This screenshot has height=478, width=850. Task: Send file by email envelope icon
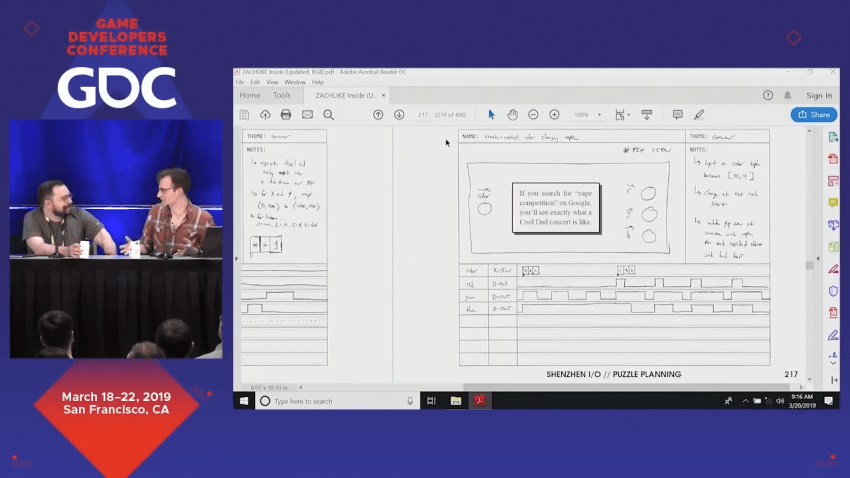(307, 115)
